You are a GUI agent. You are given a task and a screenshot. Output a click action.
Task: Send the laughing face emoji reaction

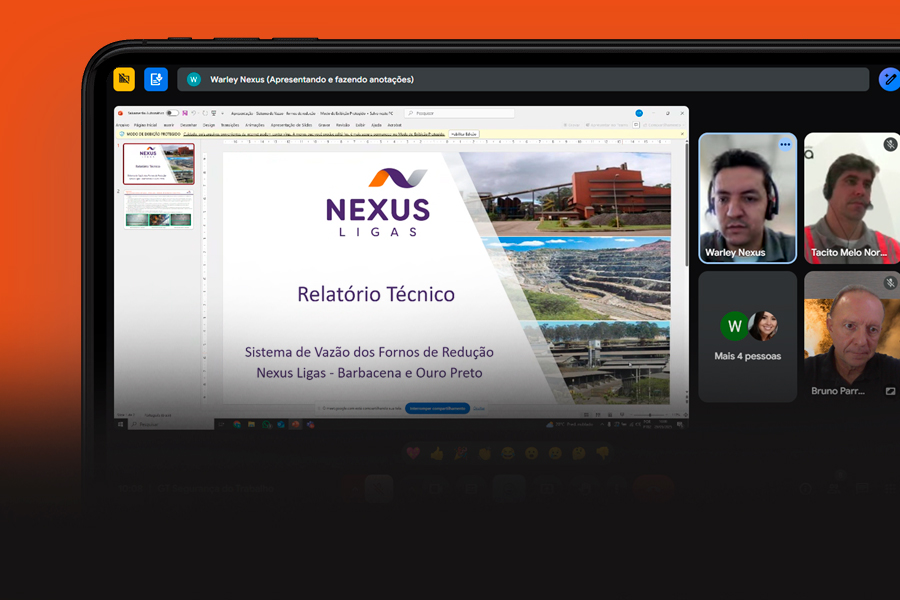(508, 454)
